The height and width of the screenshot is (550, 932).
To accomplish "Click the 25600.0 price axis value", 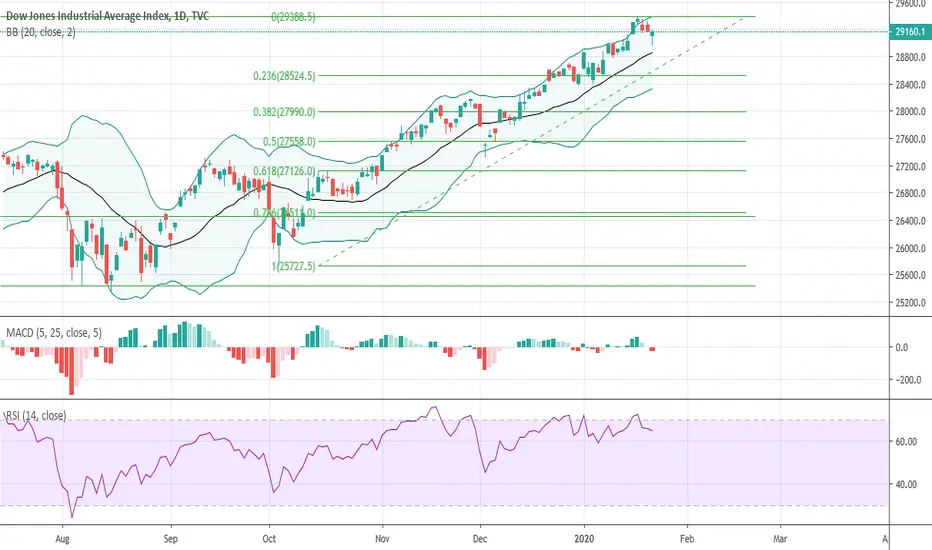I will 911,275.
